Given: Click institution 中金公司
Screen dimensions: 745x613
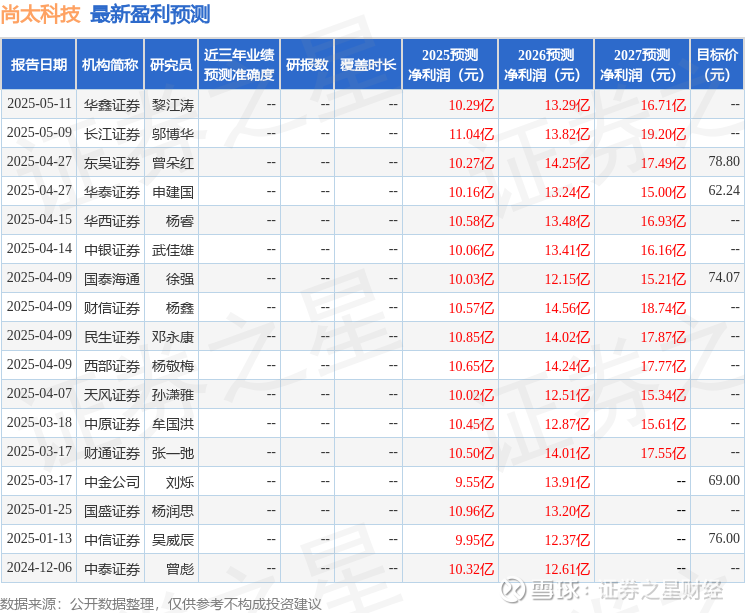Looking at the screenshot, I should pyautogui.click(x=112, y=482).
